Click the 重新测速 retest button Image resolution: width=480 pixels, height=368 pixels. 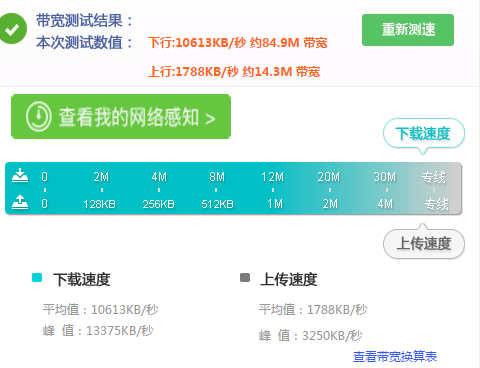pyautogui.click(x=408, y=30)
